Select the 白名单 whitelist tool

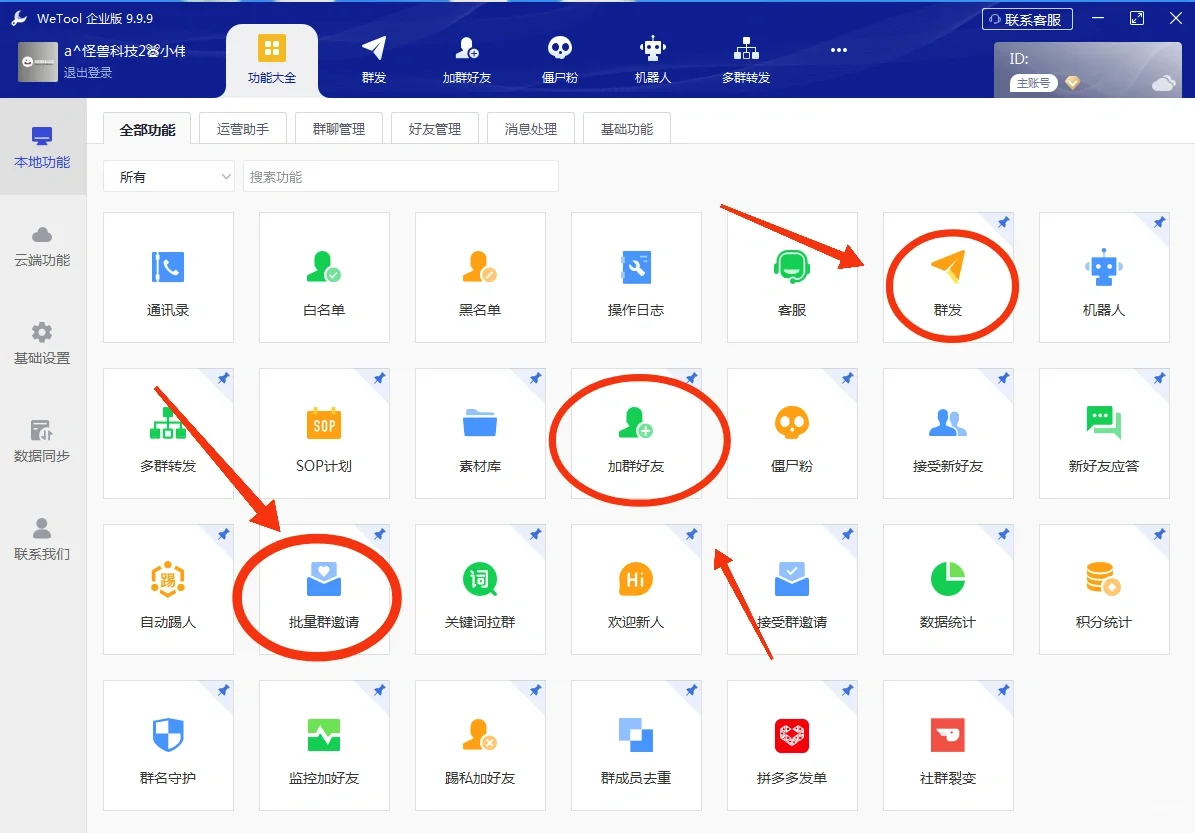click(324, 277)
